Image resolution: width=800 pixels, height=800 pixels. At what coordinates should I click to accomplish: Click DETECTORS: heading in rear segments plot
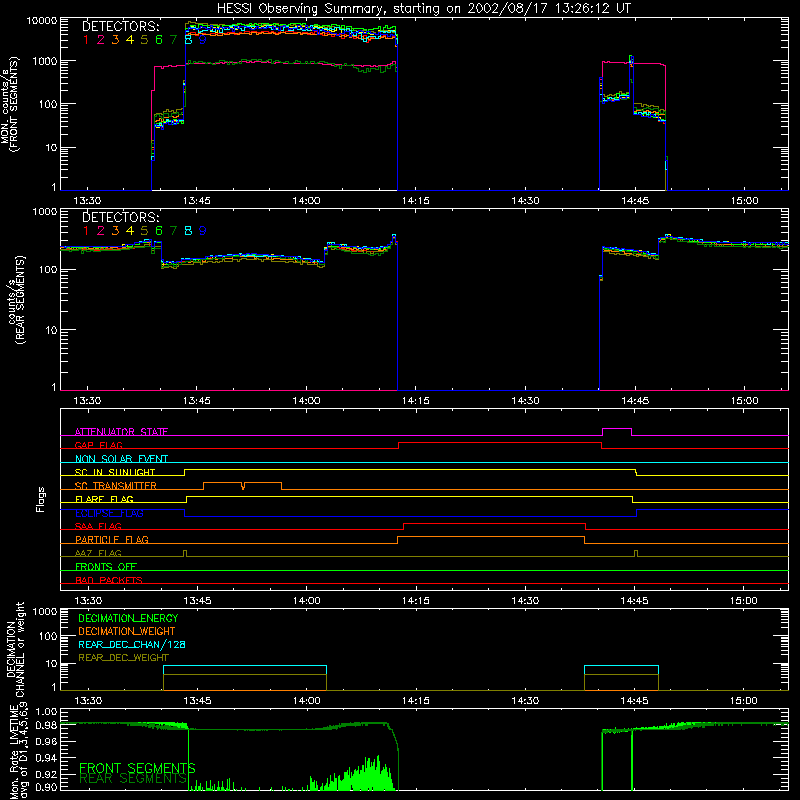click(x=121, y=217)
